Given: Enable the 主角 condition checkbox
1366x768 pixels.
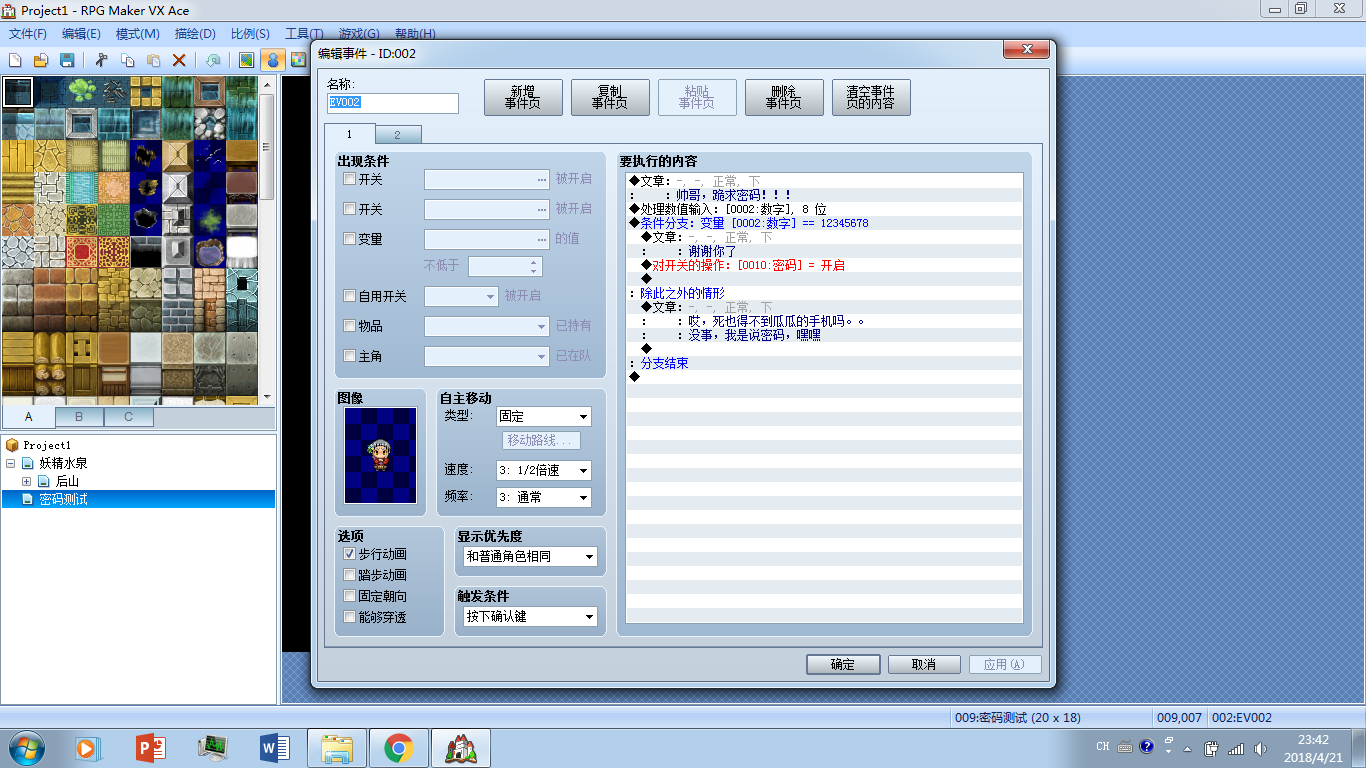Looking at the screenshot, I should tap(349, 356).
